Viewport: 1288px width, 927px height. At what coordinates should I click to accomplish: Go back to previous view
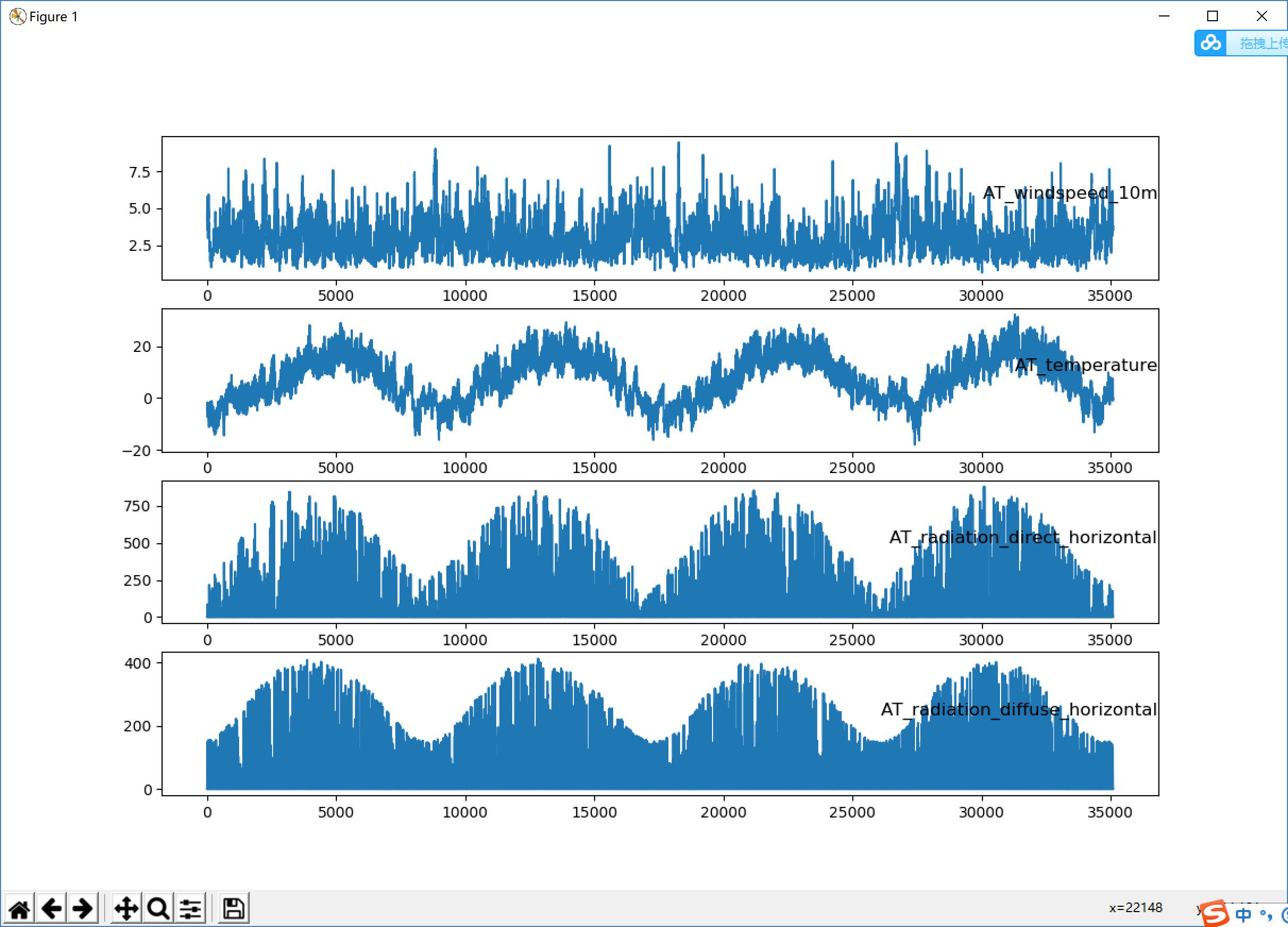52,908
